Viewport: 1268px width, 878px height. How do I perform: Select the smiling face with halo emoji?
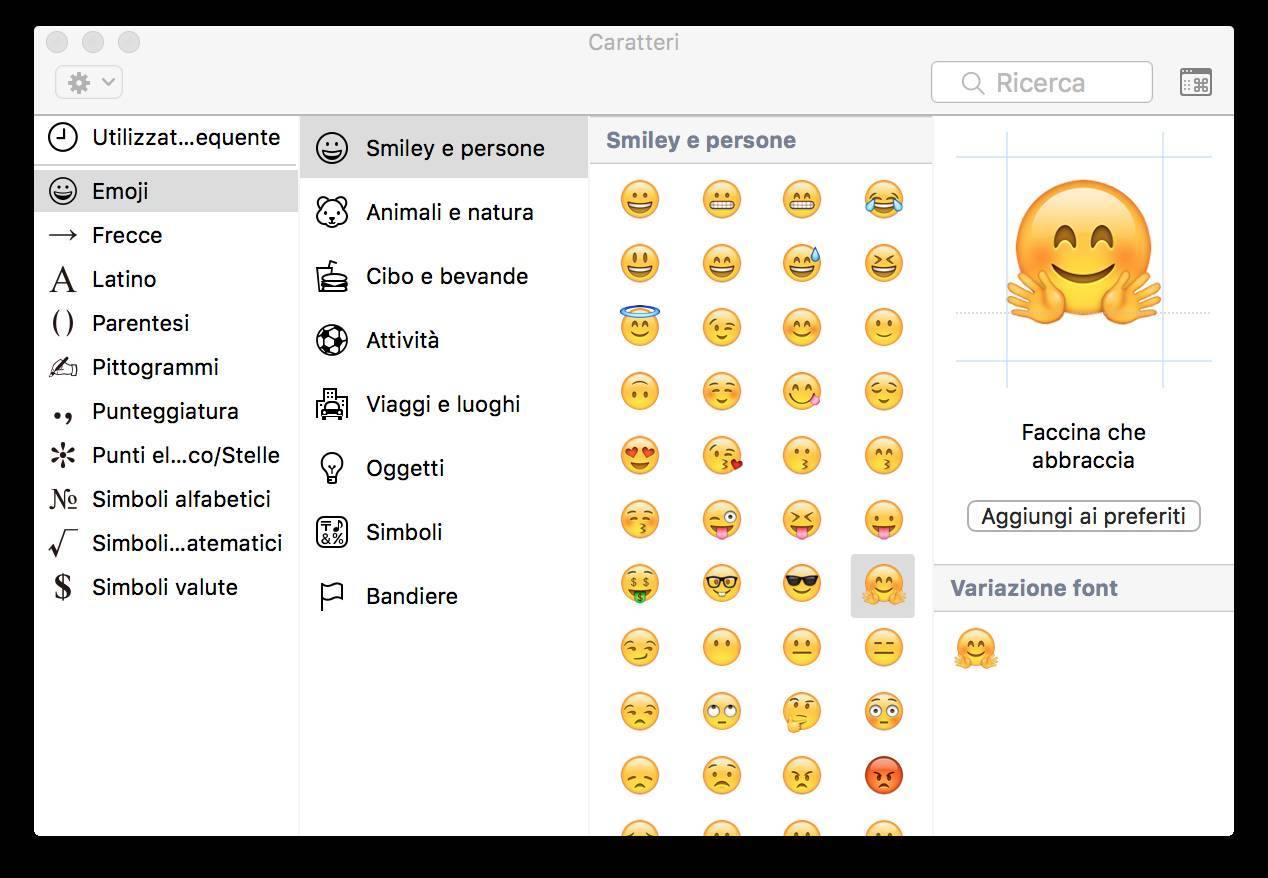click(x=640, y=326)
